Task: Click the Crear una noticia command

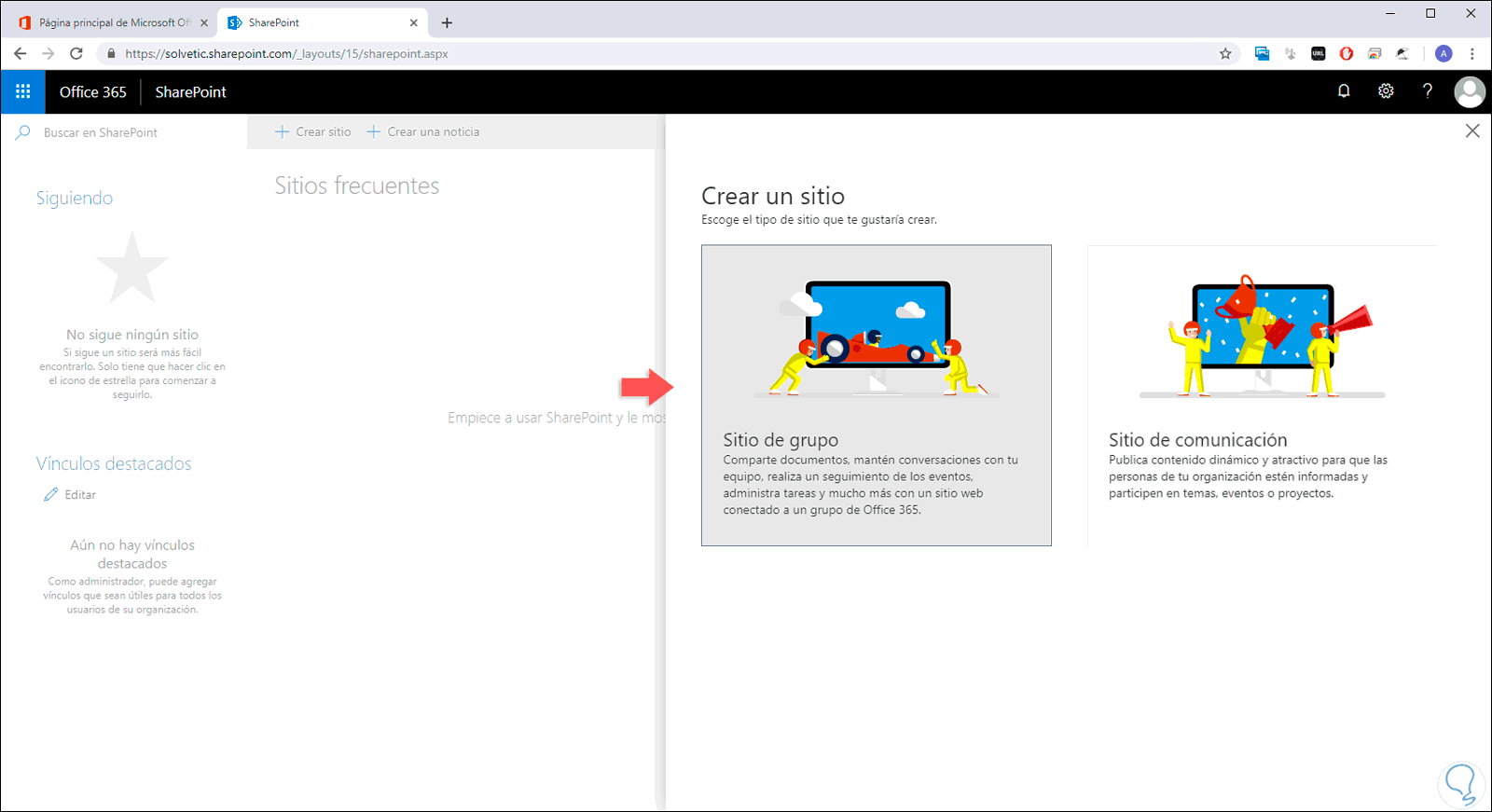Action: tap(423, 132)
